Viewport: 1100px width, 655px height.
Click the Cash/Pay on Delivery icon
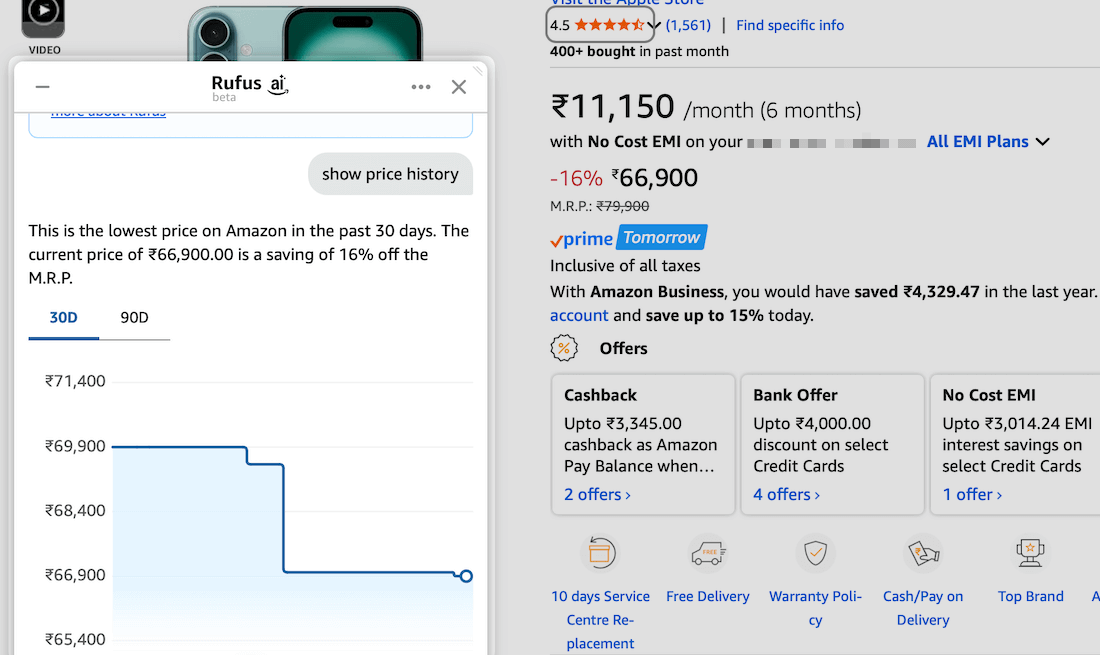point(923,553)
